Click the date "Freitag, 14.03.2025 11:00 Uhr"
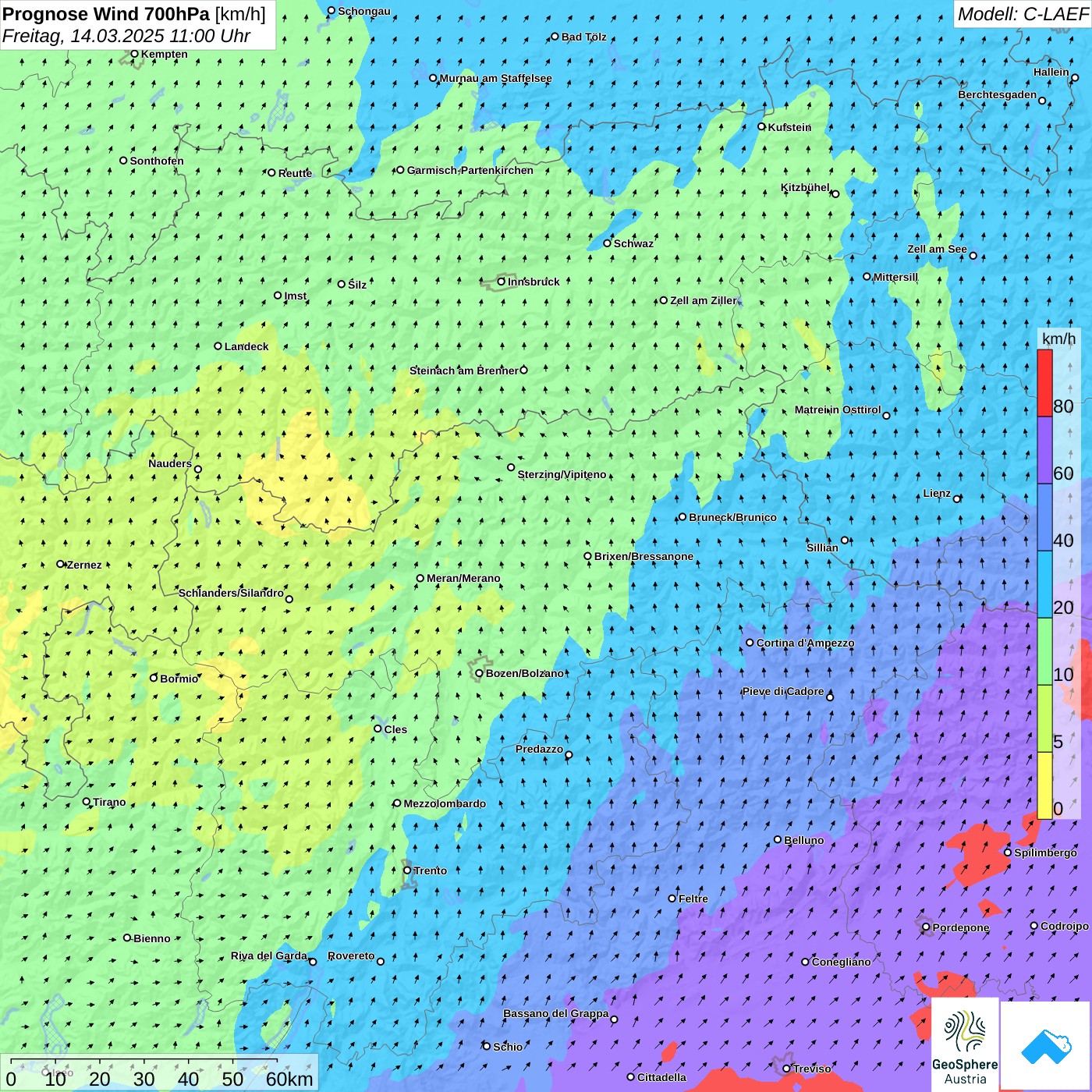Viewport: 1092px width, 1092px height. [x=126, y=36]
